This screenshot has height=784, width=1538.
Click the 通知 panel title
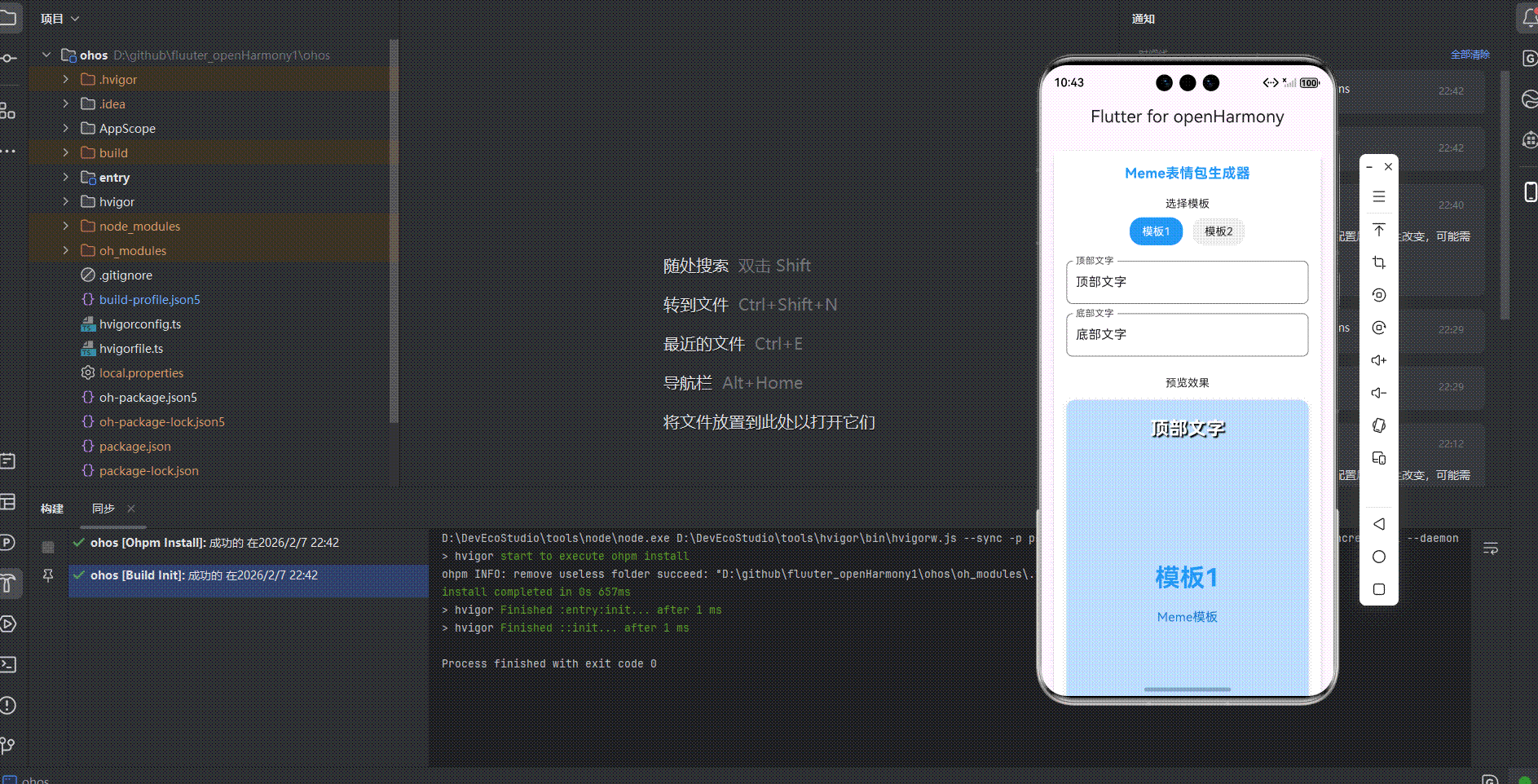pyautogui.click(x=1143, y=19)
